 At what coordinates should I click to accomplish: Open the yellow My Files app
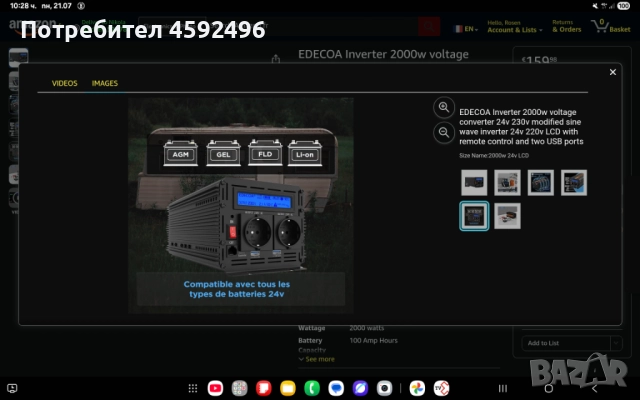pyautogui.click(x=288, y=388)
